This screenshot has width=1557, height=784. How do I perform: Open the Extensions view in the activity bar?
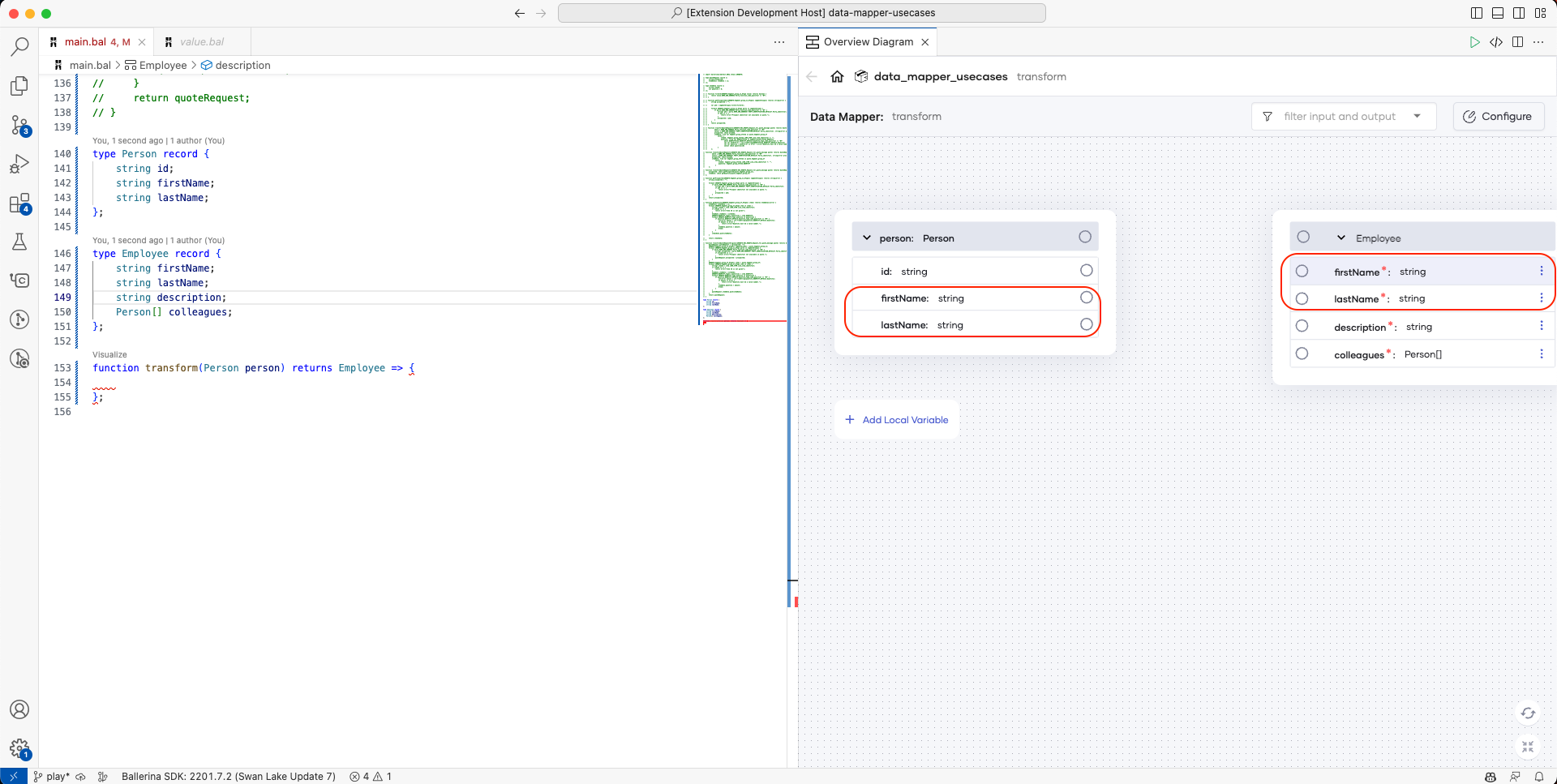point(19,203)
